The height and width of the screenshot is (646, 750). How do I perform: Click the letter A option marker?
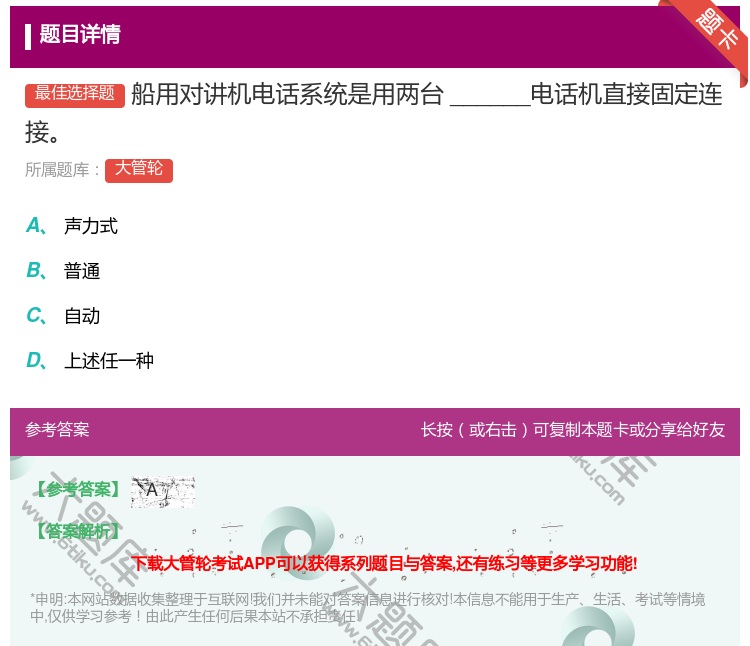click(x=36, y=225)
